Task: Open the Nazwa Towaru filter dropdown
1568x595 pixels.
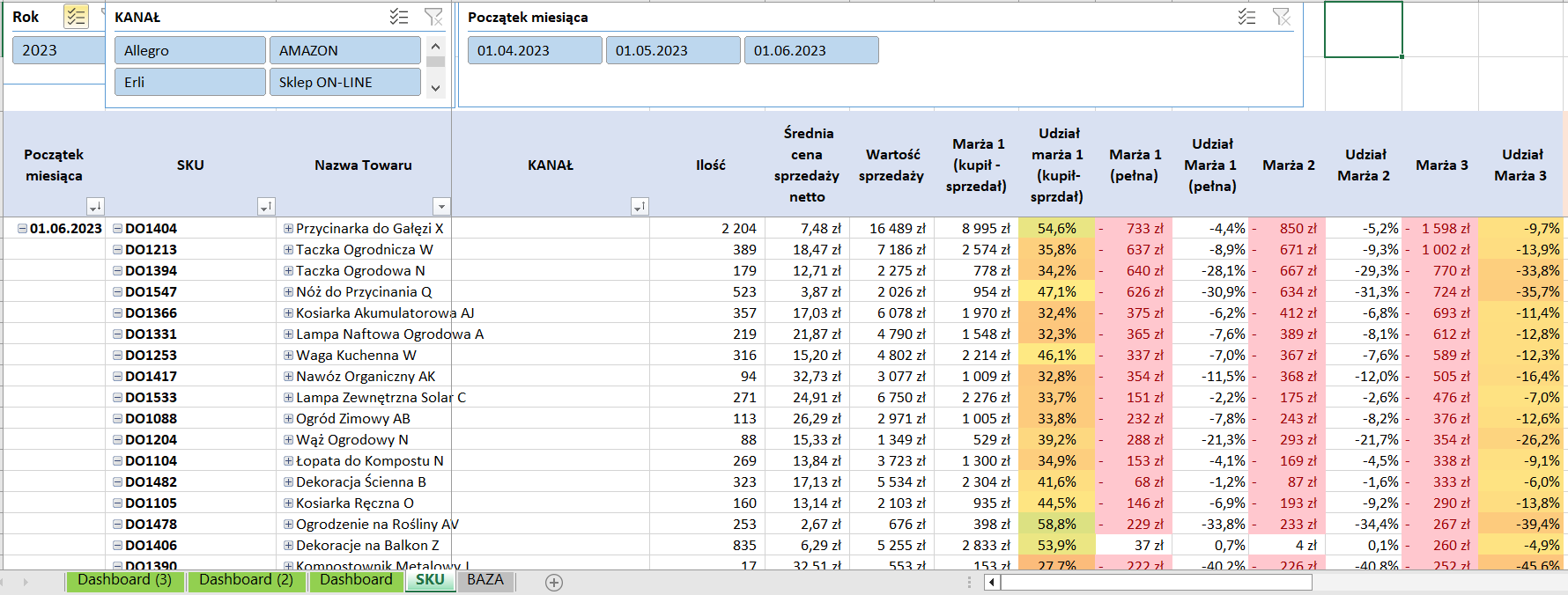Action: [x=441, y=207]
